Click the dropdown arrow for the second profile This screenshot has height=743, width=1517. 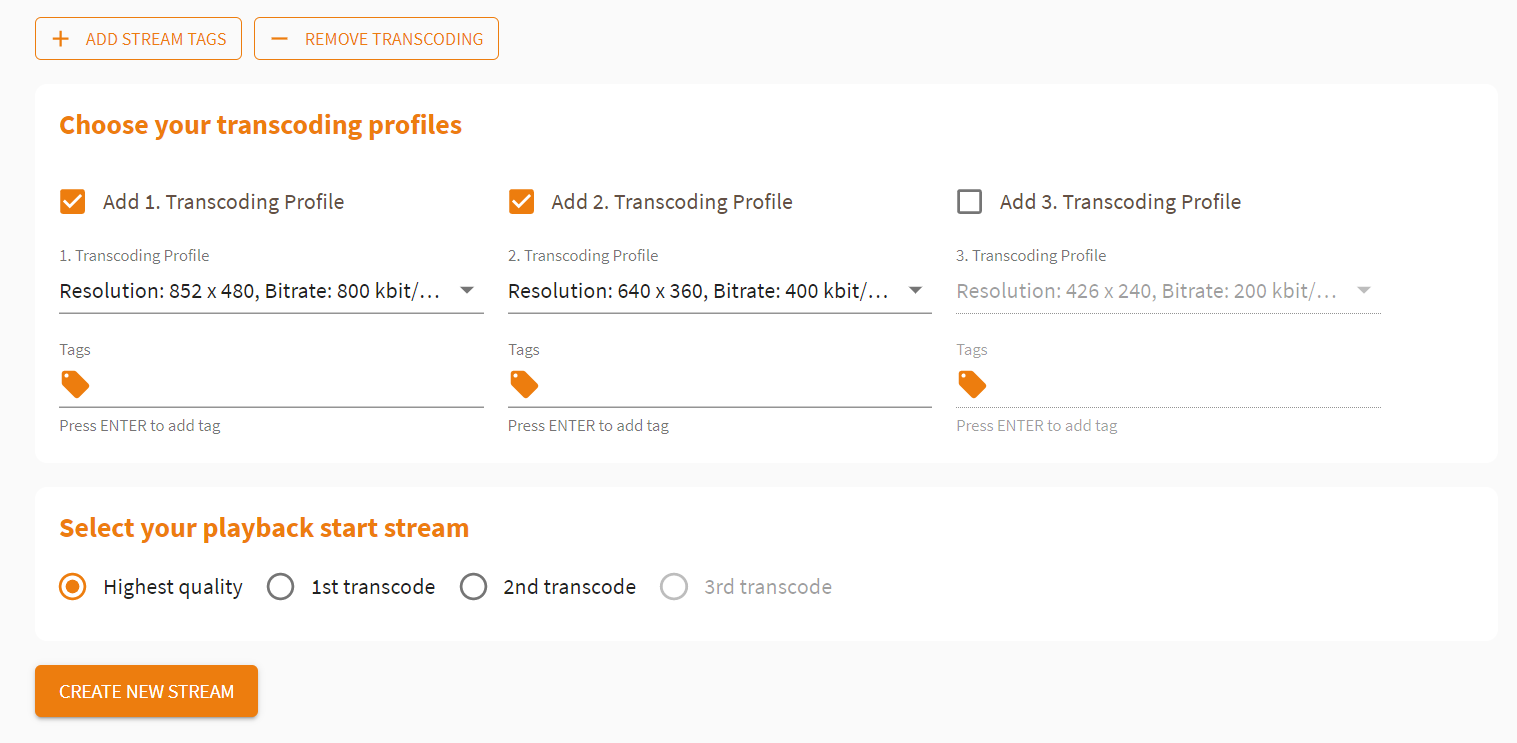click(x=915, y=290)
